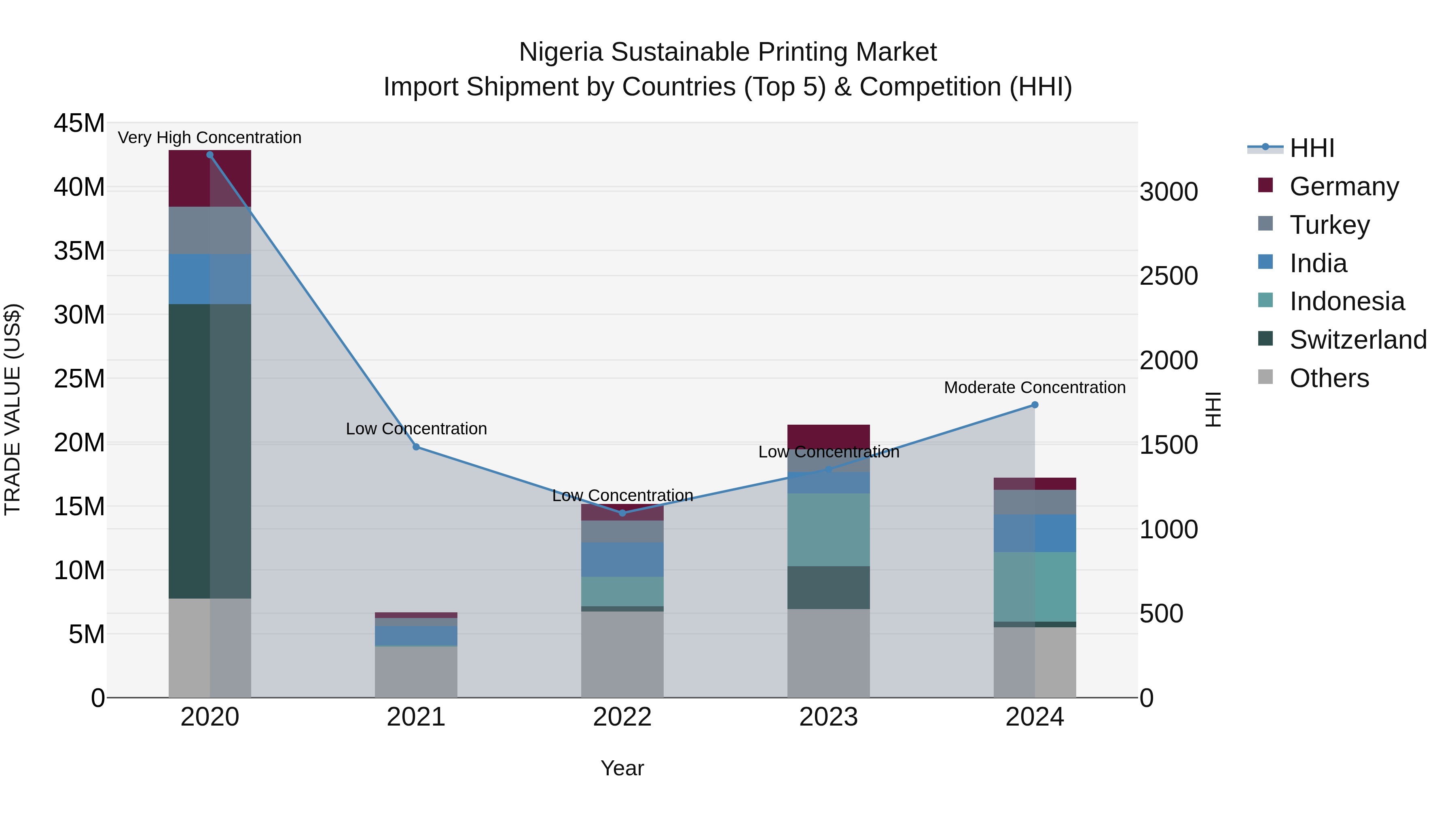This screenshot has height=819, width=1456.
Task: Click the Others segment of the 2021 bar
Action: tap(416, 672)
